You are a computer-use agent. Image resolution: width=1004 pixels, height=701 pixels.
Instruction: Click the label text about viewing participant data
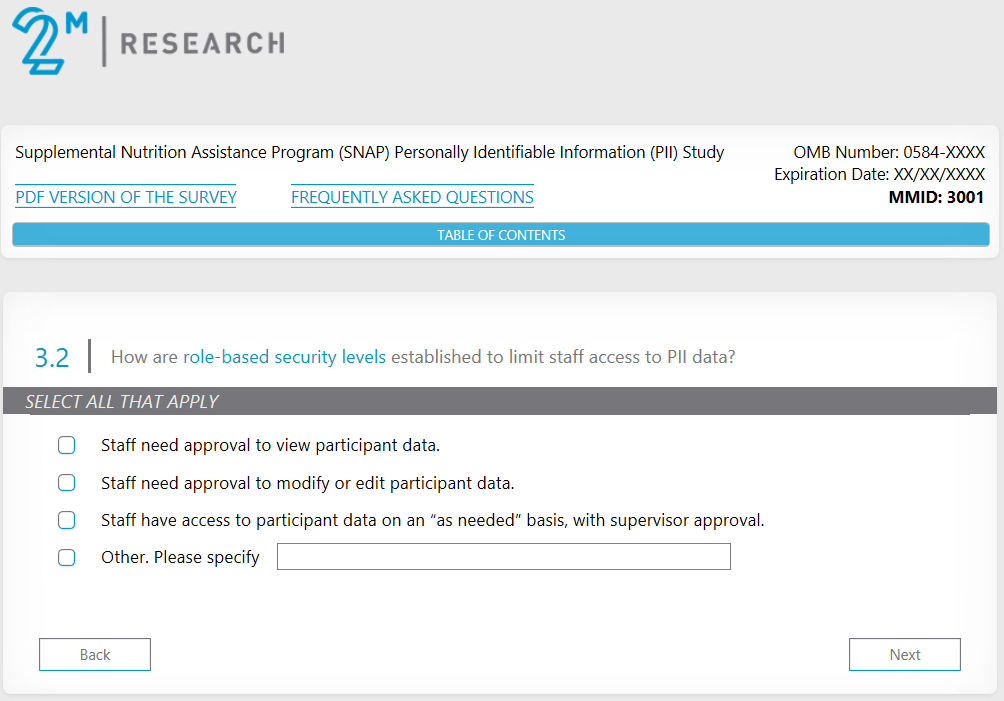pyautogui.click(x=270, y=445)
